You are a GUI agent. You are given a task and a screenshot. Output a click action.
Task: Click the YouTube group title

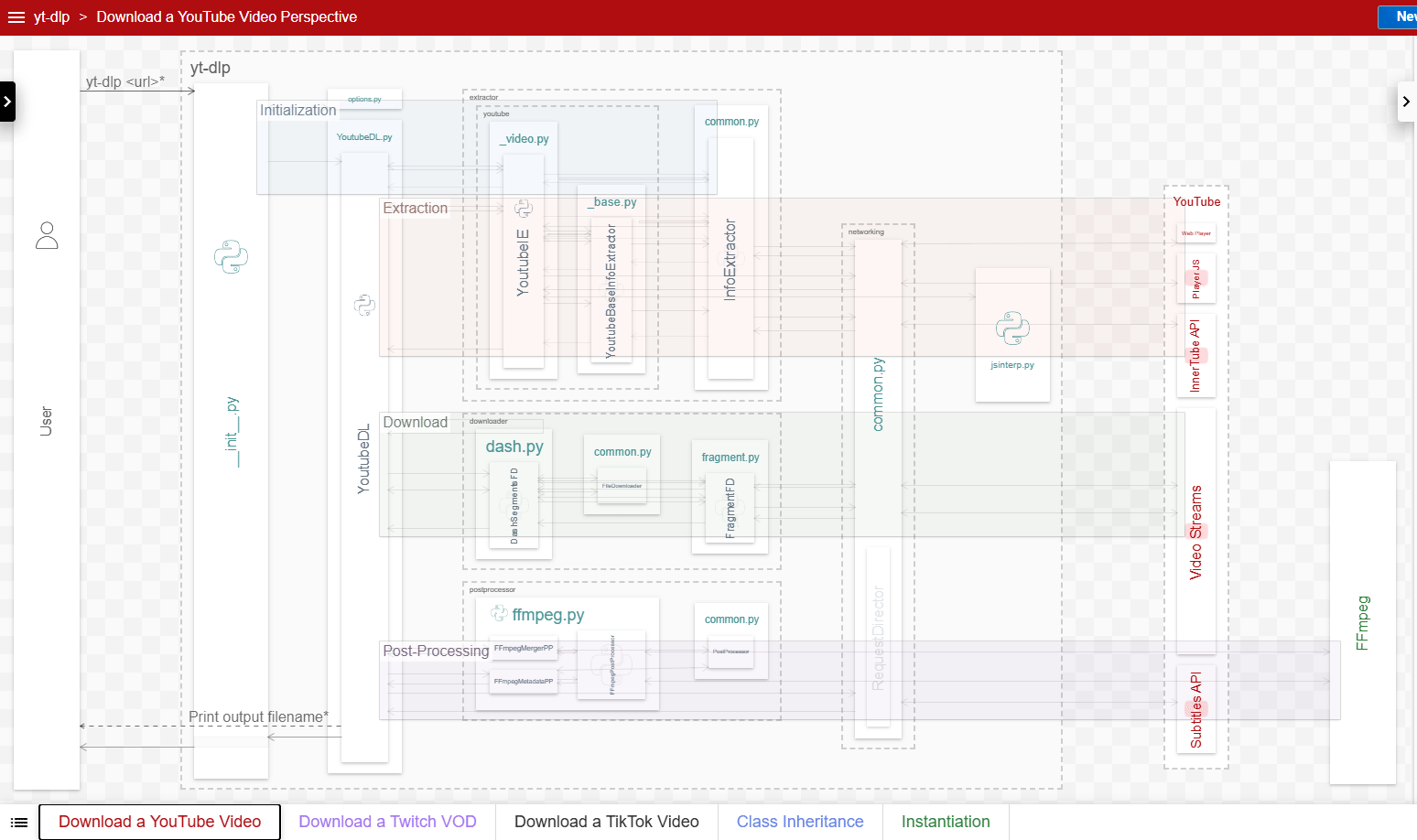coord(1196,202)
